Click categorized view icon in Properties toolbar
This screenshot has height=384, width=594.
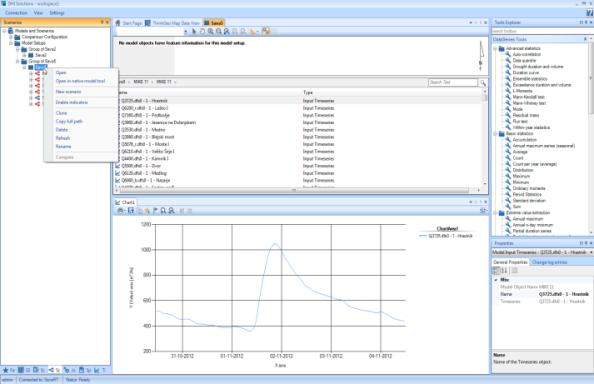pos(496,271)
